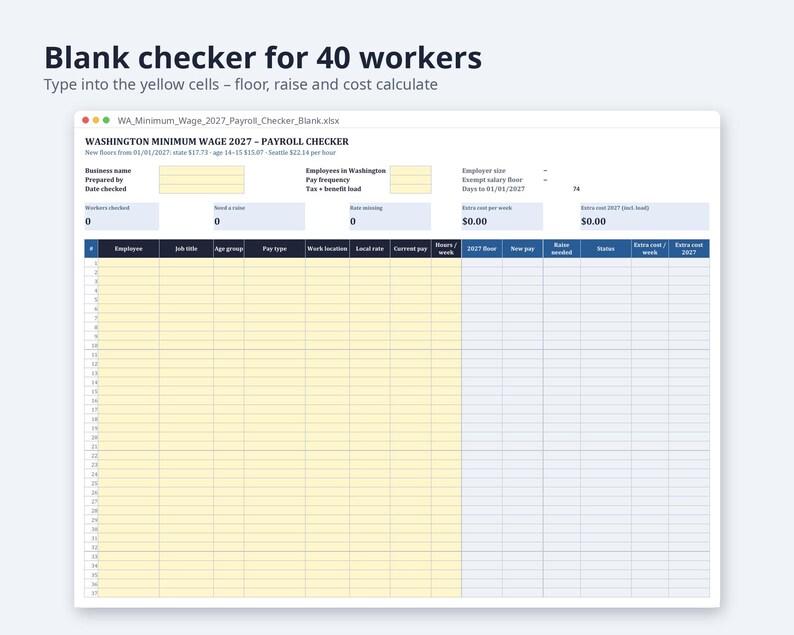Click row number 37
Viewport: 794px width, 635px height.
[91, 593]
